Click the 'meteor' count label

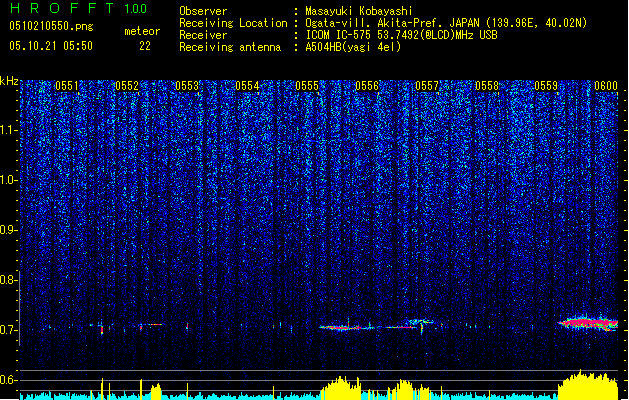pyautogui.click(x=142, y=31)
